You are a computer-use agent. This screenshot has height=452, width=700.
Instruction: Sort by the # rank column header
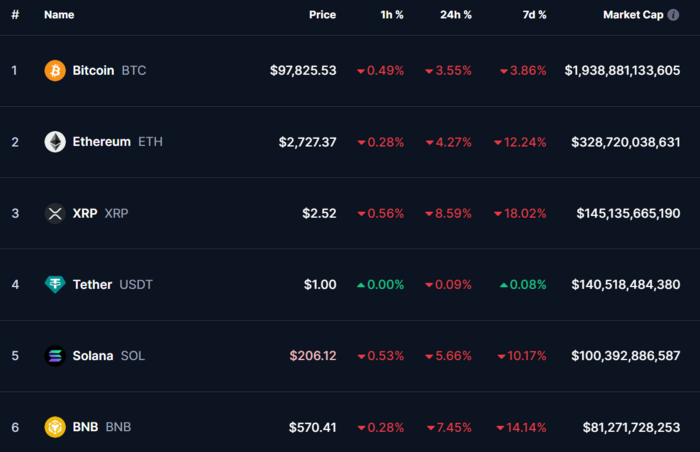[15, 15]
